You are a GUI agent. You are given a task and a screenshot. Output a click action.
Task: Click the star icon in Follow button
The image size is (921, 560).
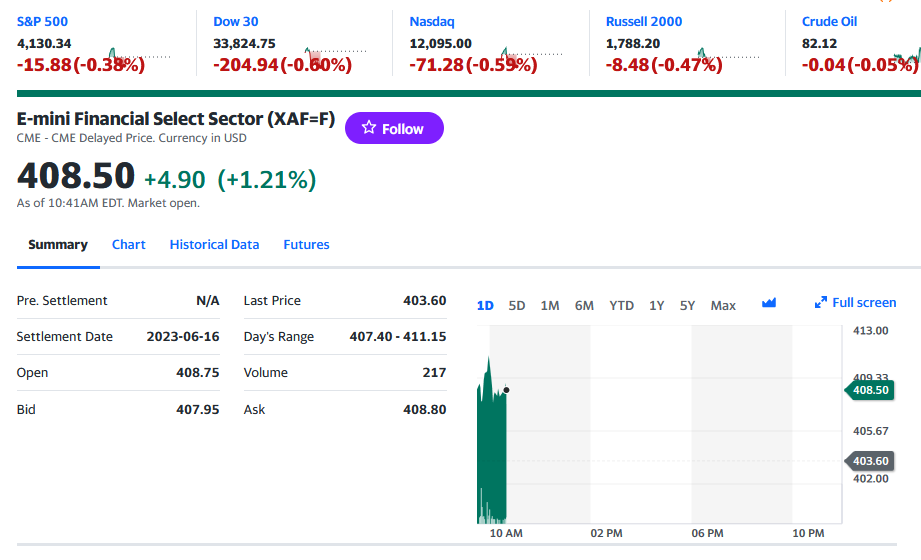[369, 128]
